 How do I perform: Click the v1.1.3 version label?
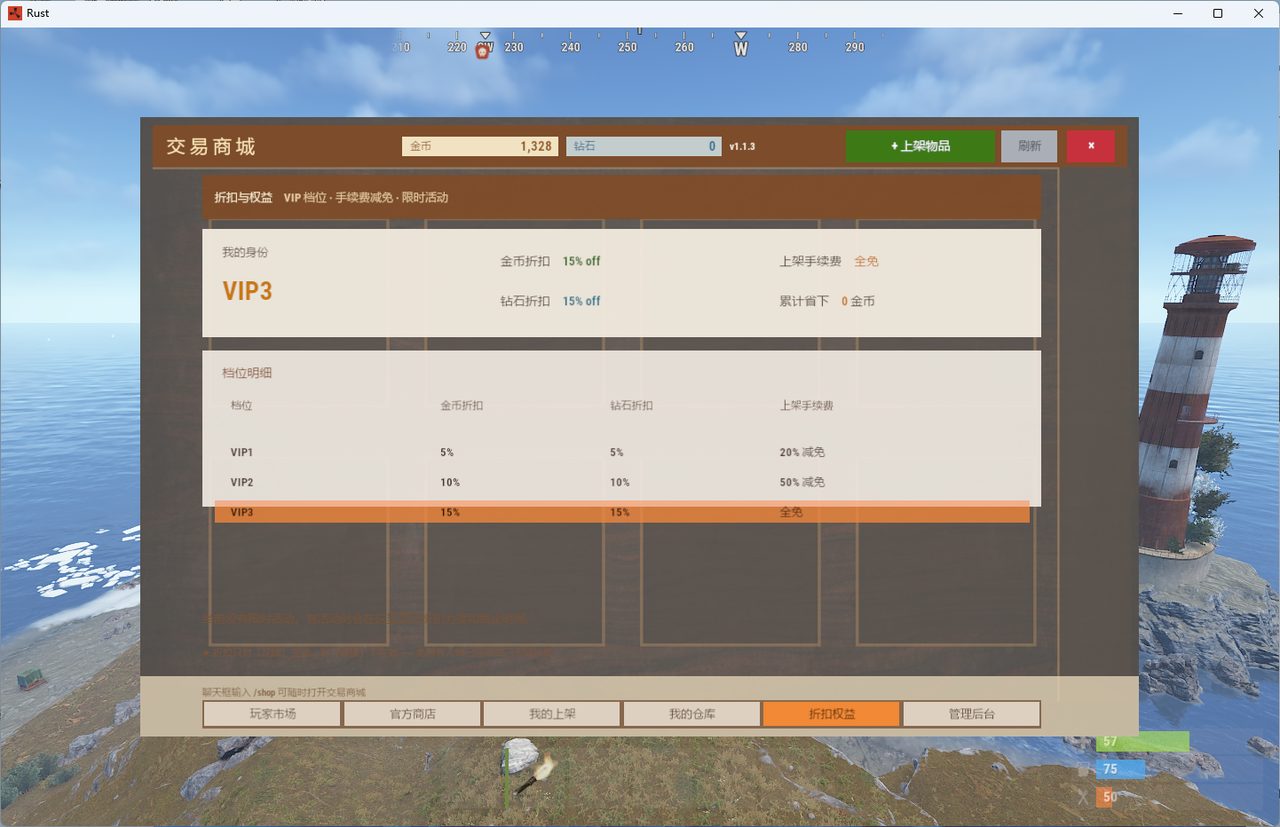coord(742,147)
